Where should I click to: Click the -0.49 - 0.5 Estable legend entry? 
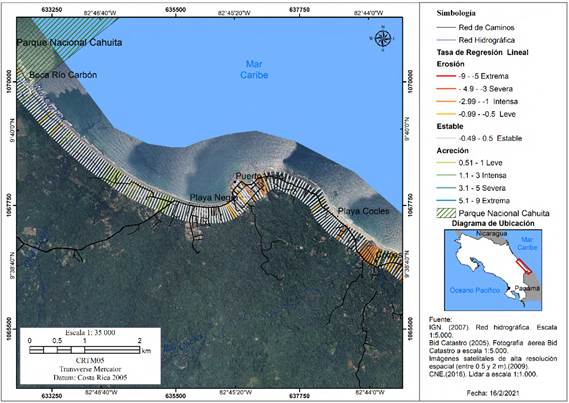pyautogui.click(x=479, y=139)
